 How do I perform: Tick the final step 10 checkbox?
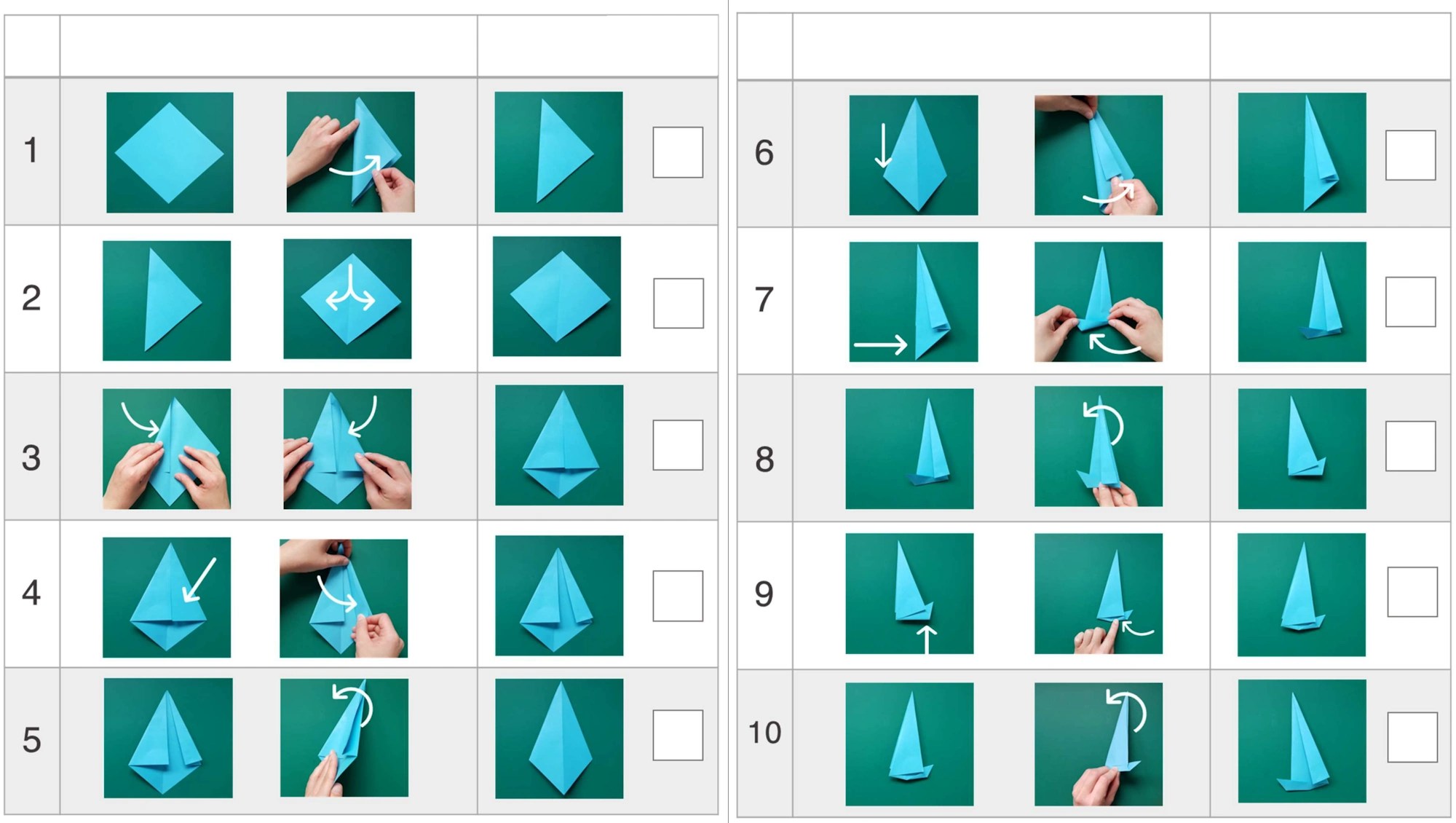pyautogui.click(x=1412, y=737)
